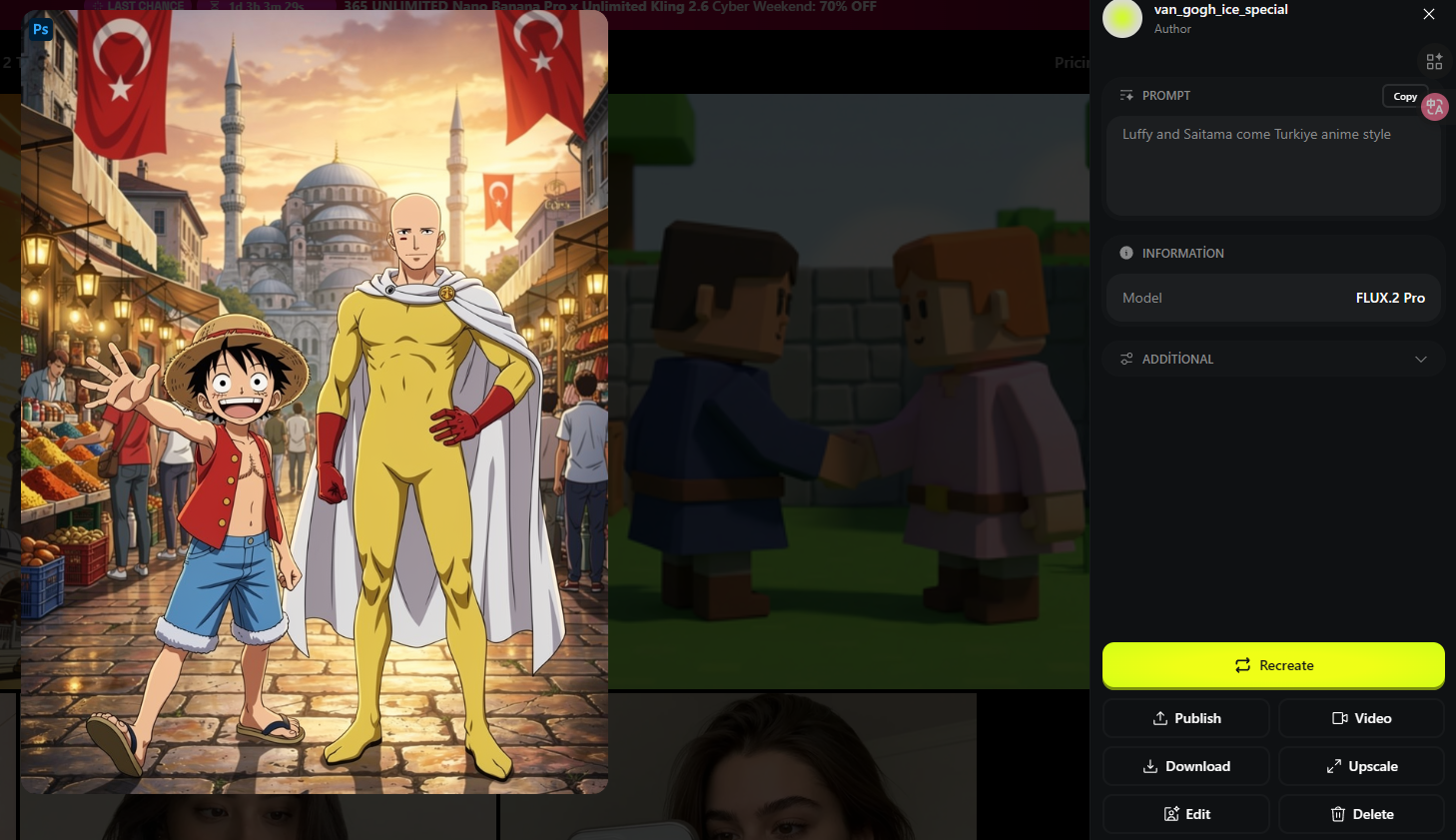Delete the generated image

tap(1361, 814)
